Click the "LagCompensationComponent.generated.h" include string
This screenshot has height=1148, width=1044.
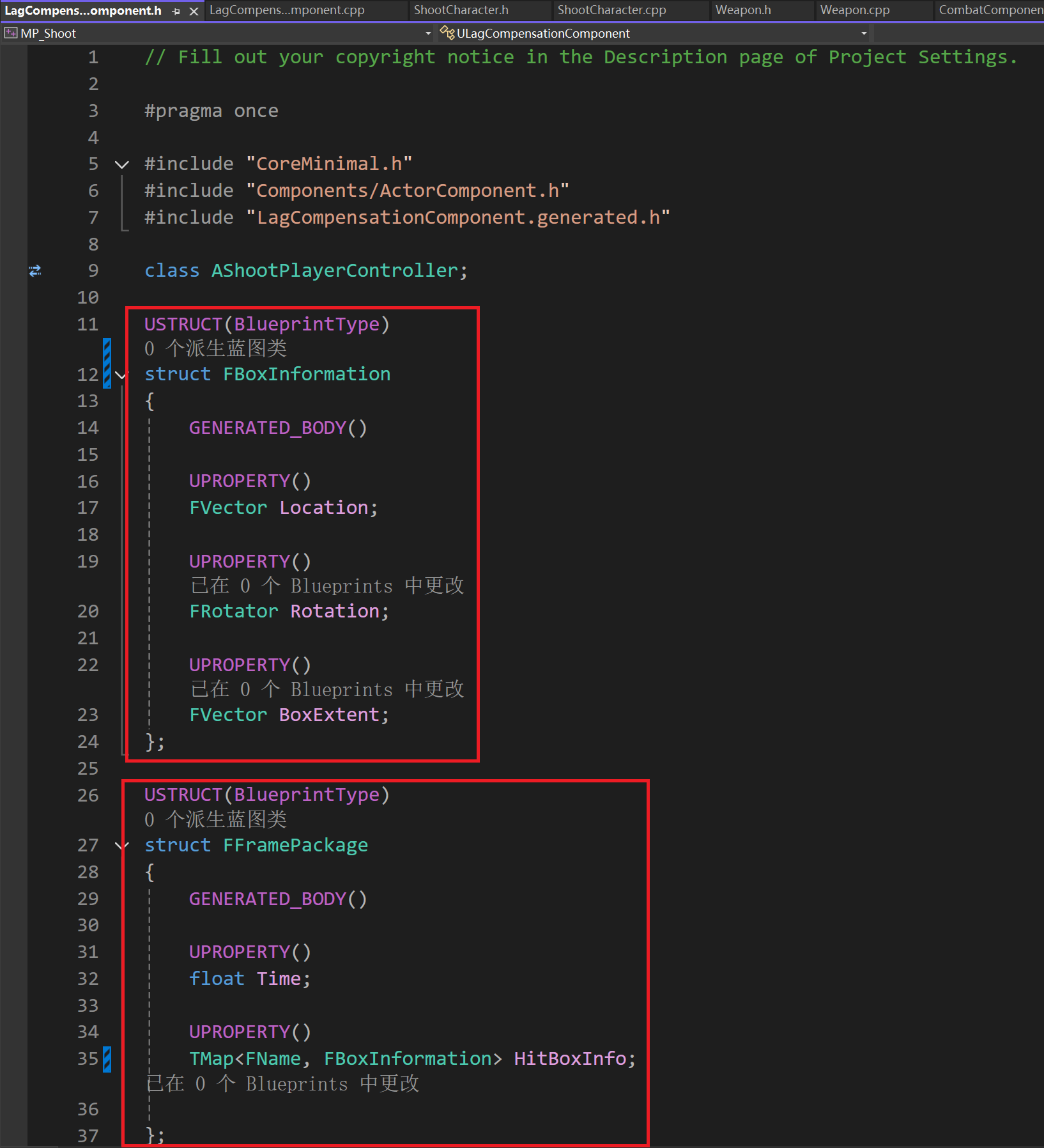point(458,218)
